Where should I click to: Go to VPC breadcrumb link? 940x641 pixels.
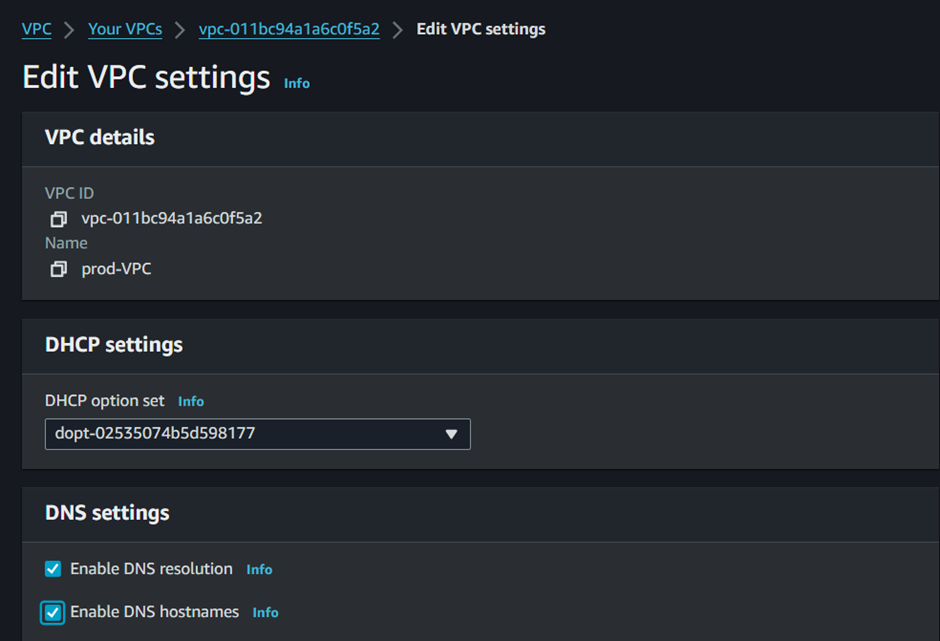(x=37, y=29)
